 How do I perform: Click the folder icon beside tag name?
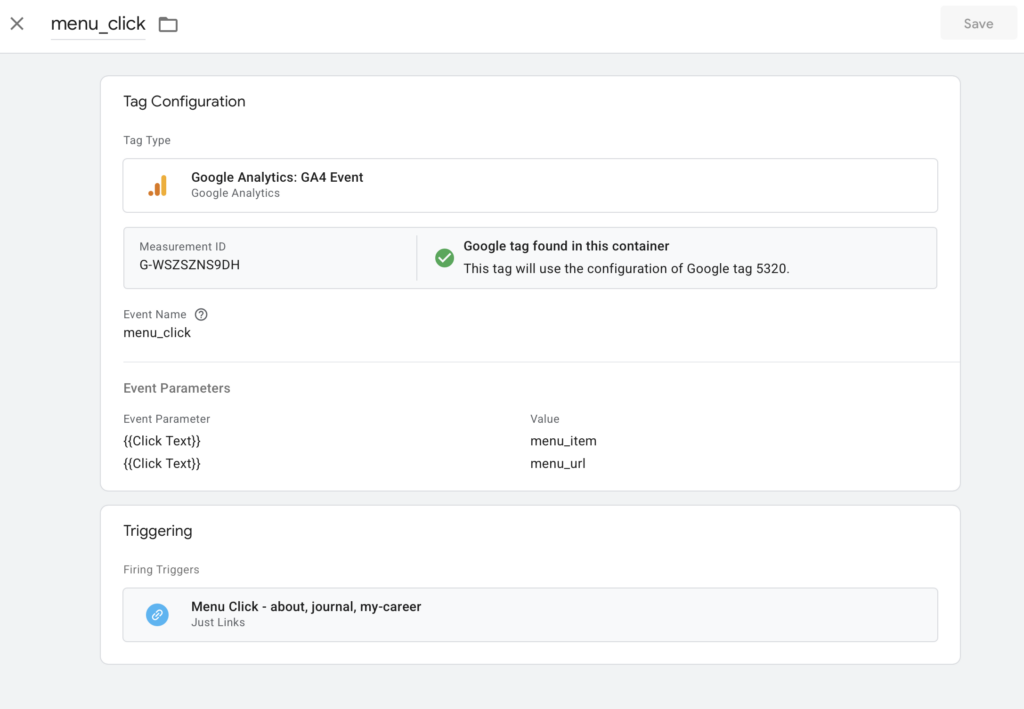click(168, 24)
